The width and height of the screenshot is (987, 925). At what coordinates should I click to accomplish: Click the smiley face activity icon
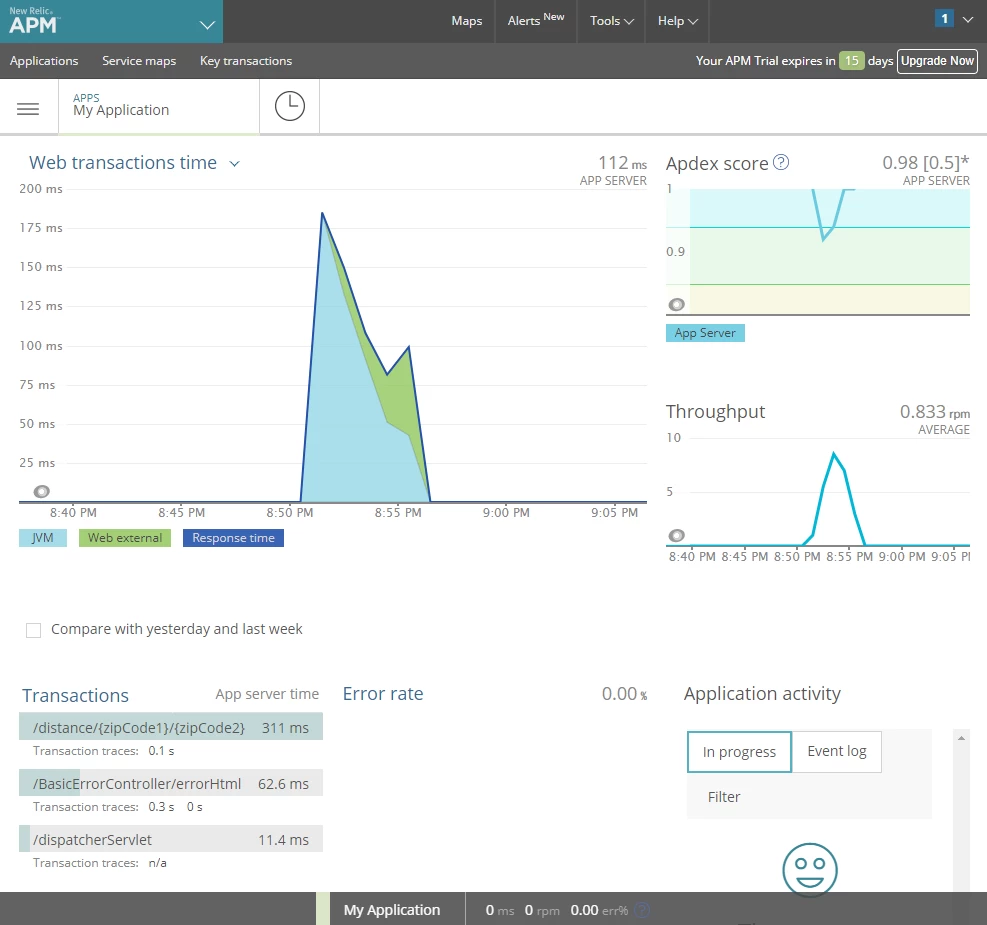pyautogui.click(x=809, y=870)
